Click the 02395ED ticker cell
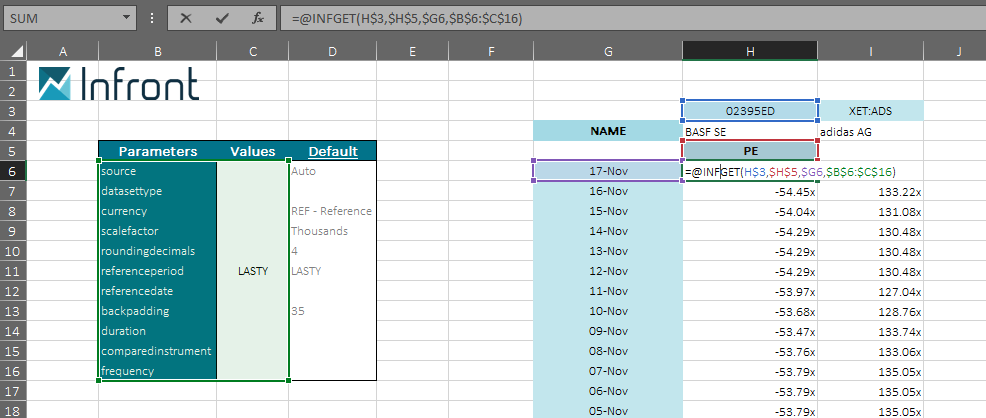The width and height of the screenshot is (986, 418). [749, 111]
